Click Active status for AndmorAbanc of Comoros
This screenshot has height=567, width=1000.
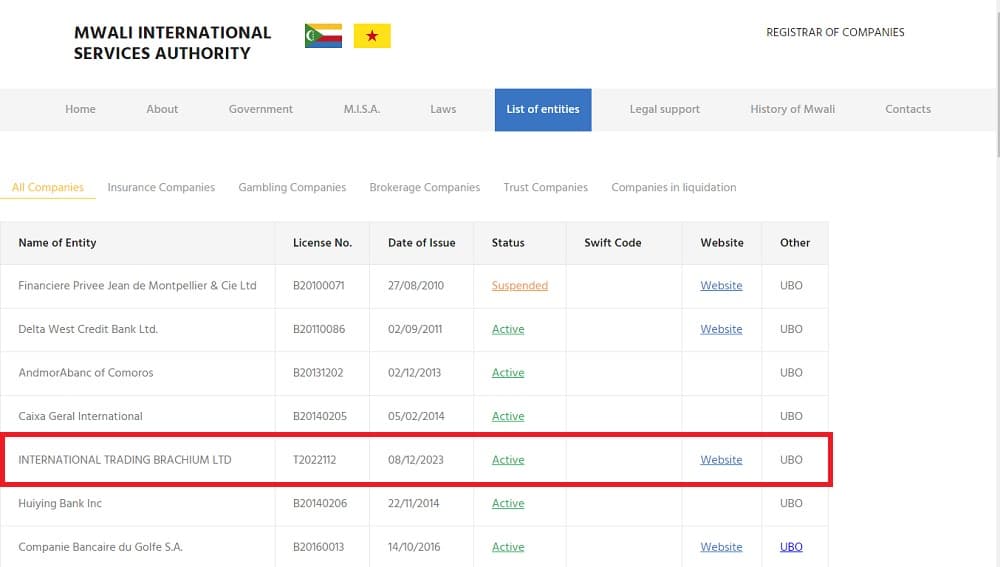coord(508,372)
